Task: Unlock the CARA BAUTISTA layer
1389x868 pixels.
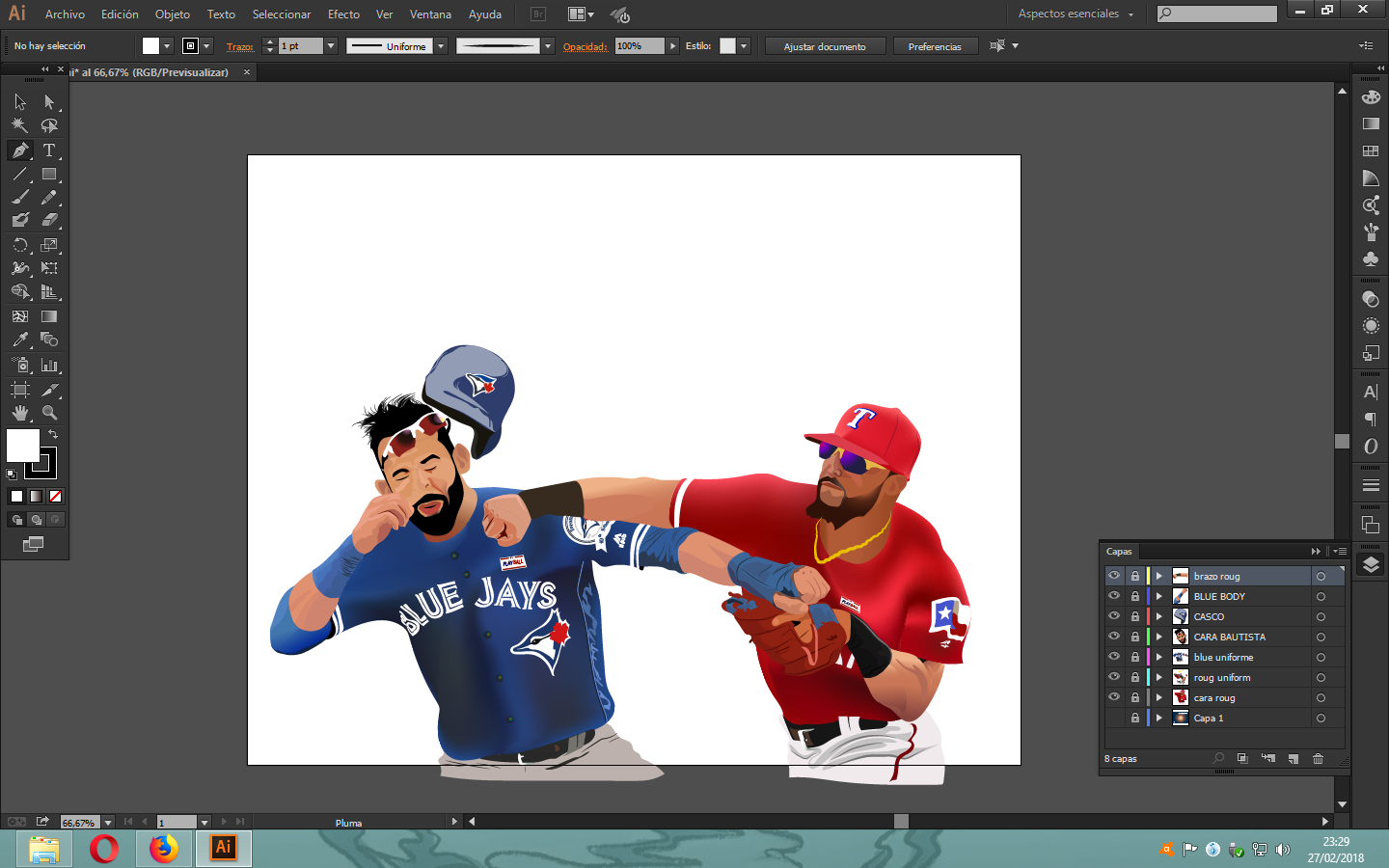Action: tap(1135, 637)
